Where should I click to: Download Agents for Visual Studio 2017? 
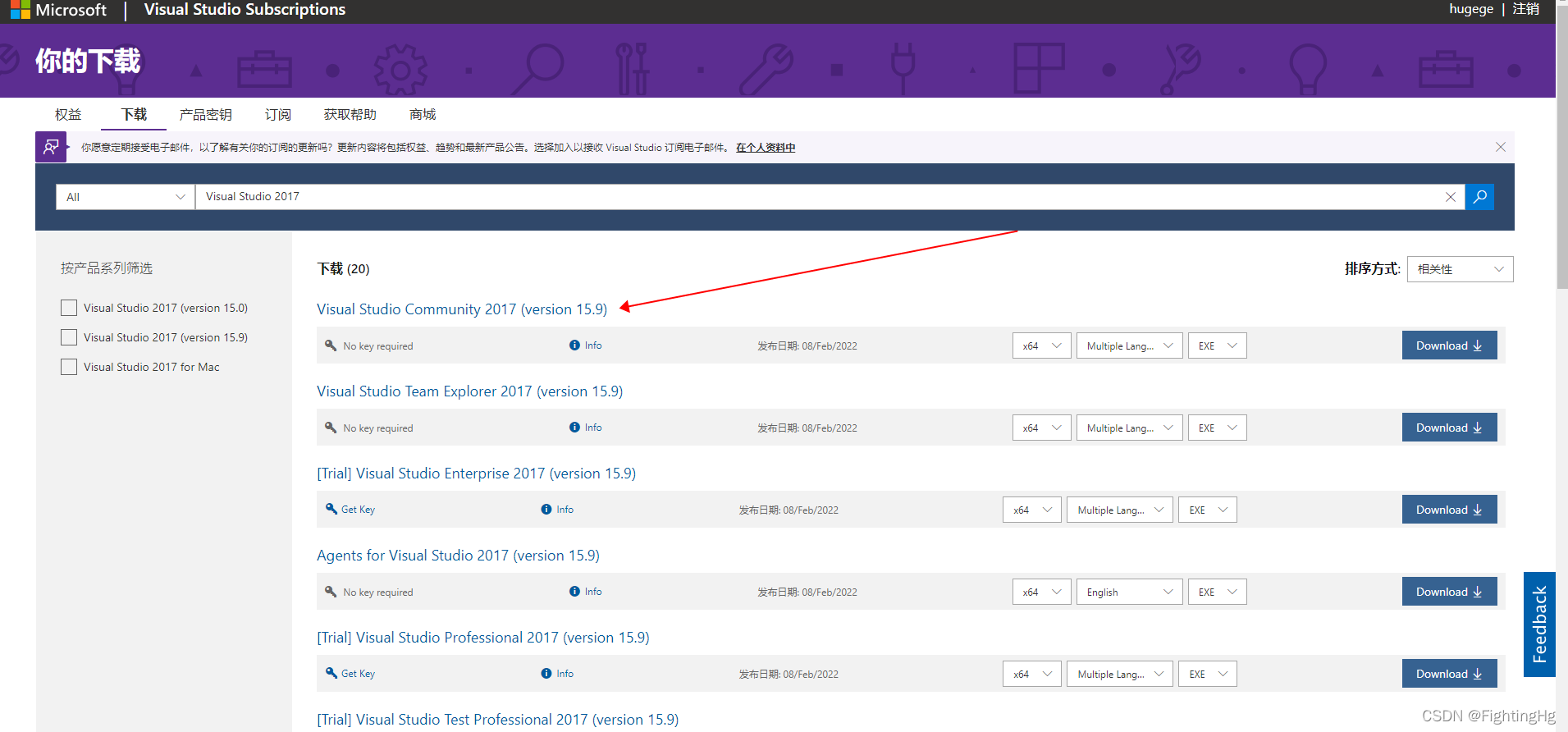tap(1449, 592)
